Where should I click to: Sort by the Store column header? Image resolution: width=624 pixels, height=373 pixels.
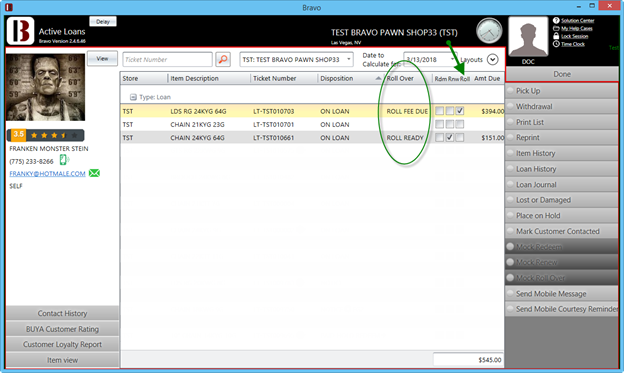pyautogui.click(x=144, y=78)
